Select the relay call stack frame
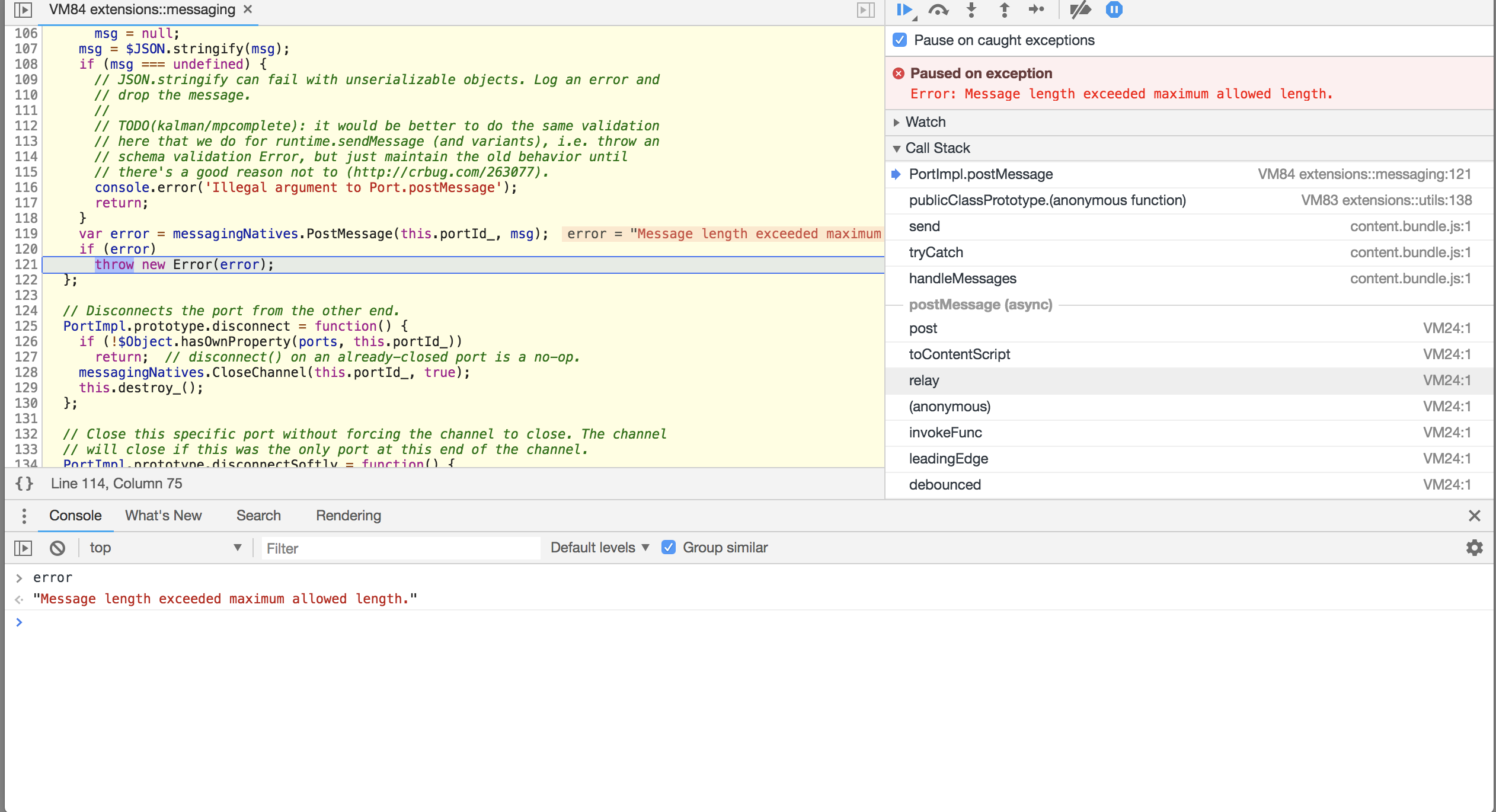Viewport: 1496px width, 812px height. point(924,381)
